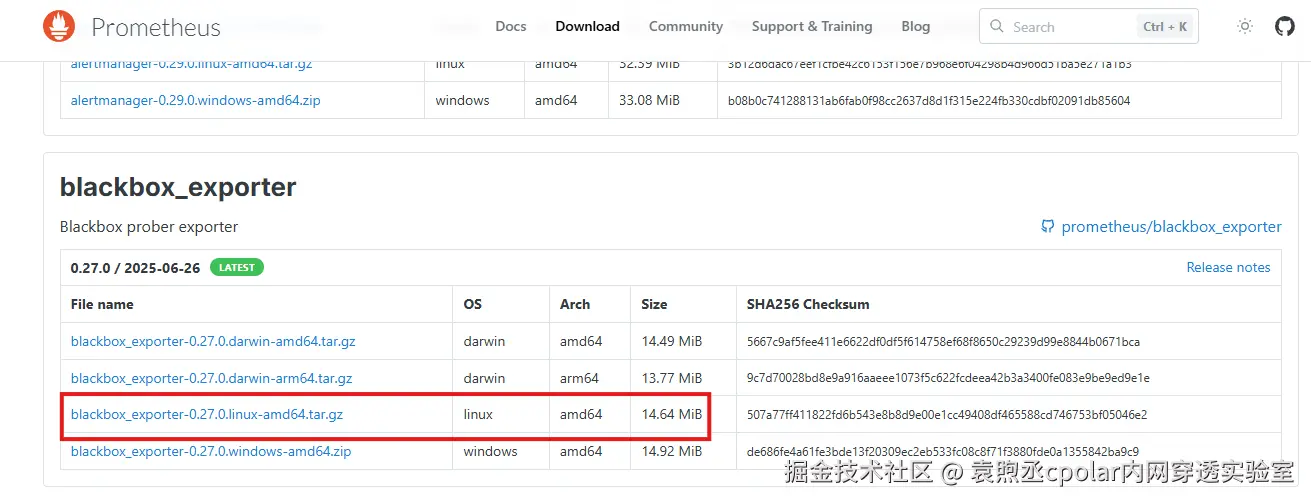Click the blackbox_exporter section heading
This screenshot has width=1311, height=503.
178,187
